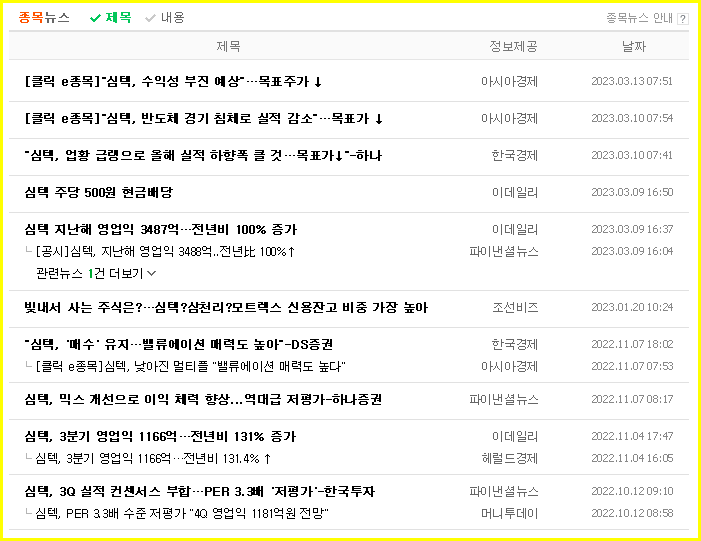Screen dimensions: 701x541
Task: Click 한국경제 source beside '매수' 유지 article
Action: 515,345
